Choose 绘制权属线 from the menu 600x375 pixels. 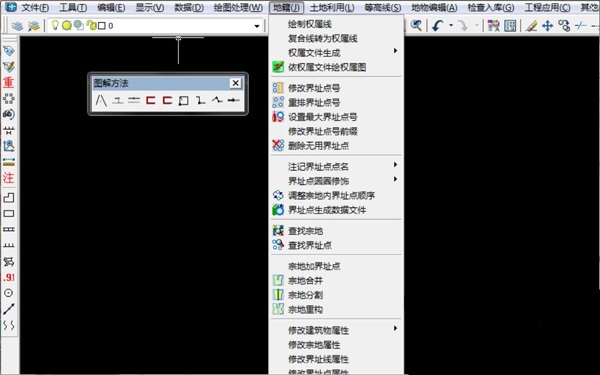point(310,24)
